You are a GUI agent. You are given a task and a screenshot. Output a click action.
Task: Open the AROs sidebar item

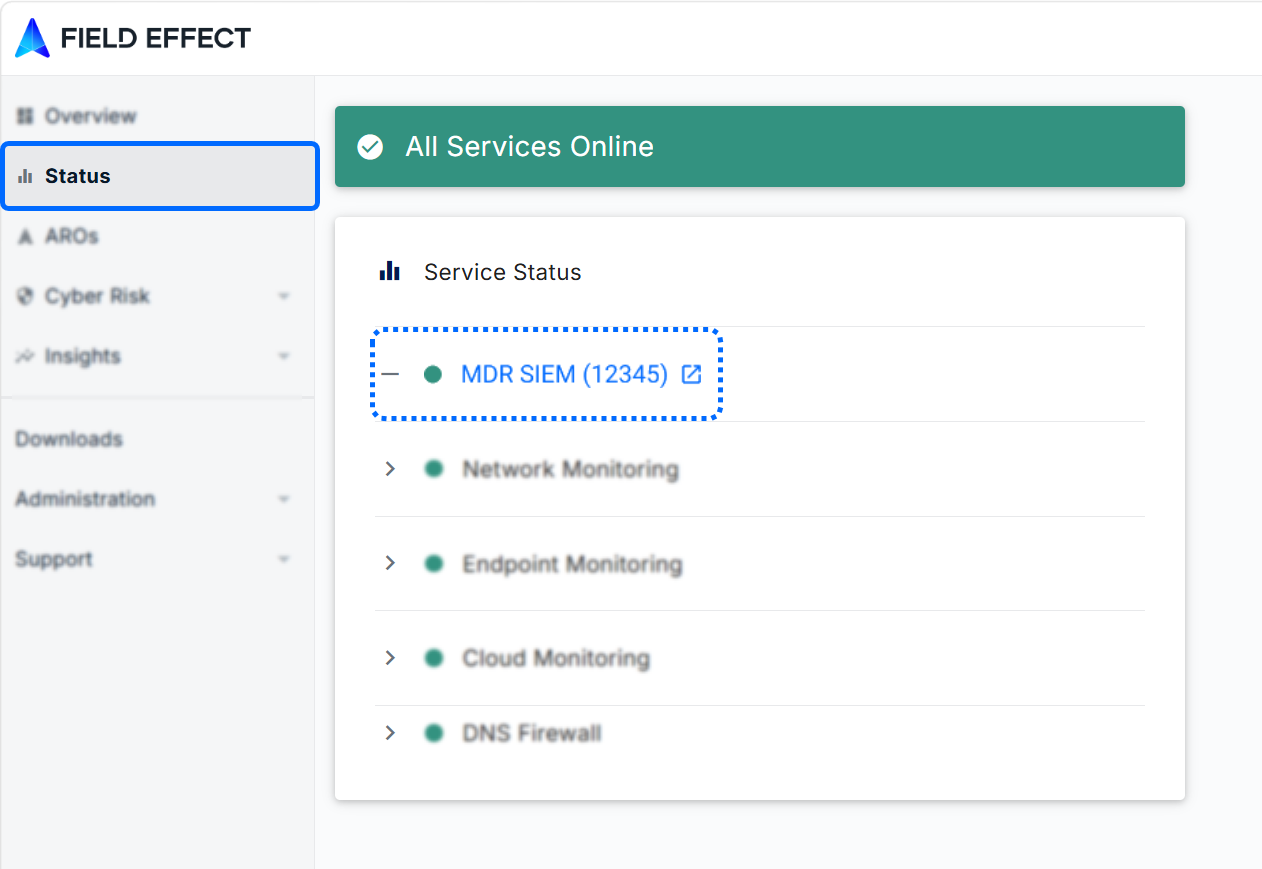tap(158, 236)
